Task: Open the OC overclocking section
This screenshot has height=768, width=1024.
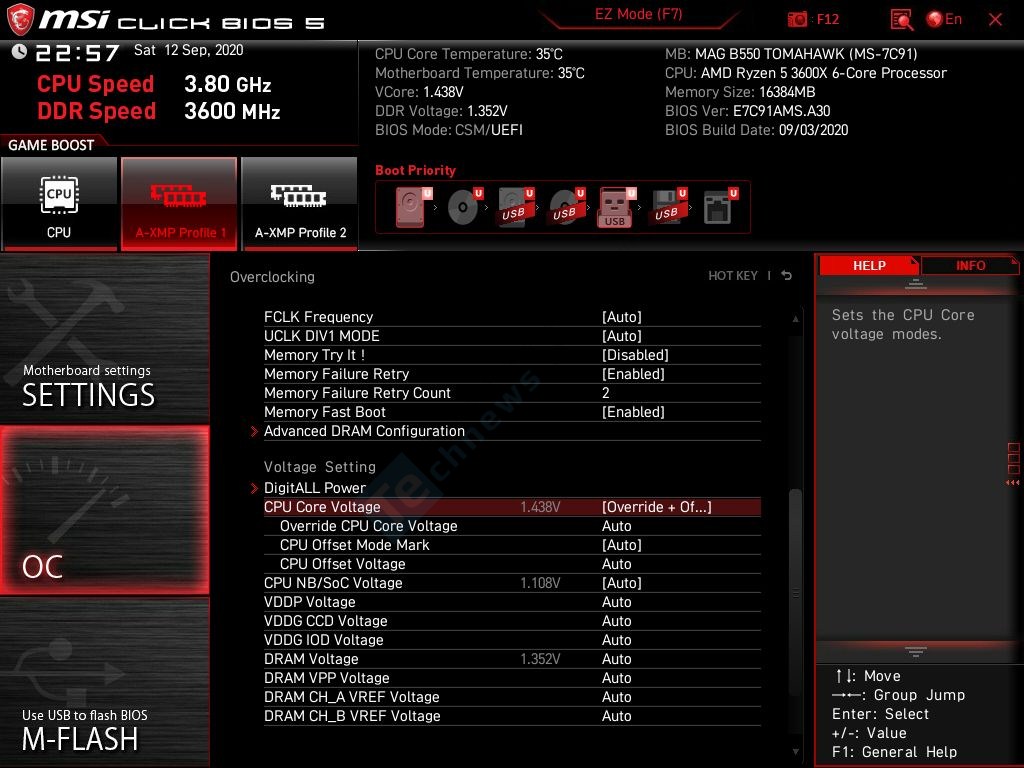Action: (104, 511)
